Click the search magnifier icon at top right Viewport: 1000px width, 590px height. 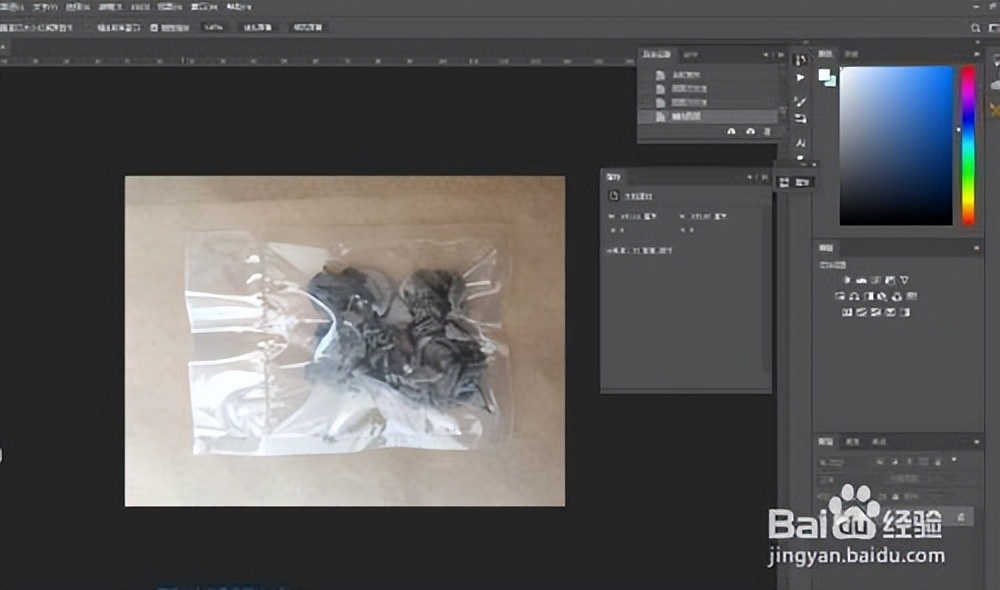[x=976, y=28]
